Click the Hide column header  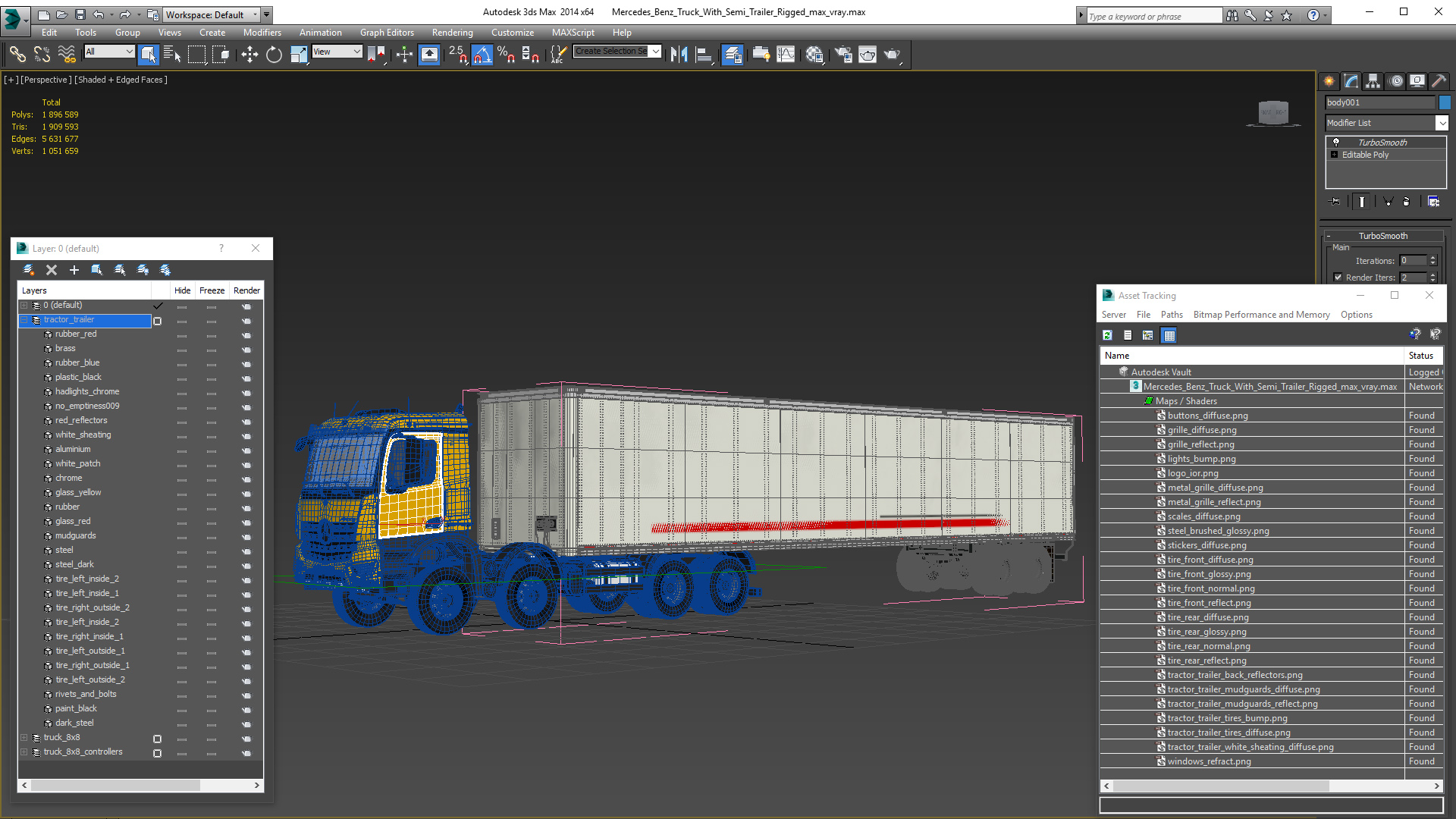182,290
